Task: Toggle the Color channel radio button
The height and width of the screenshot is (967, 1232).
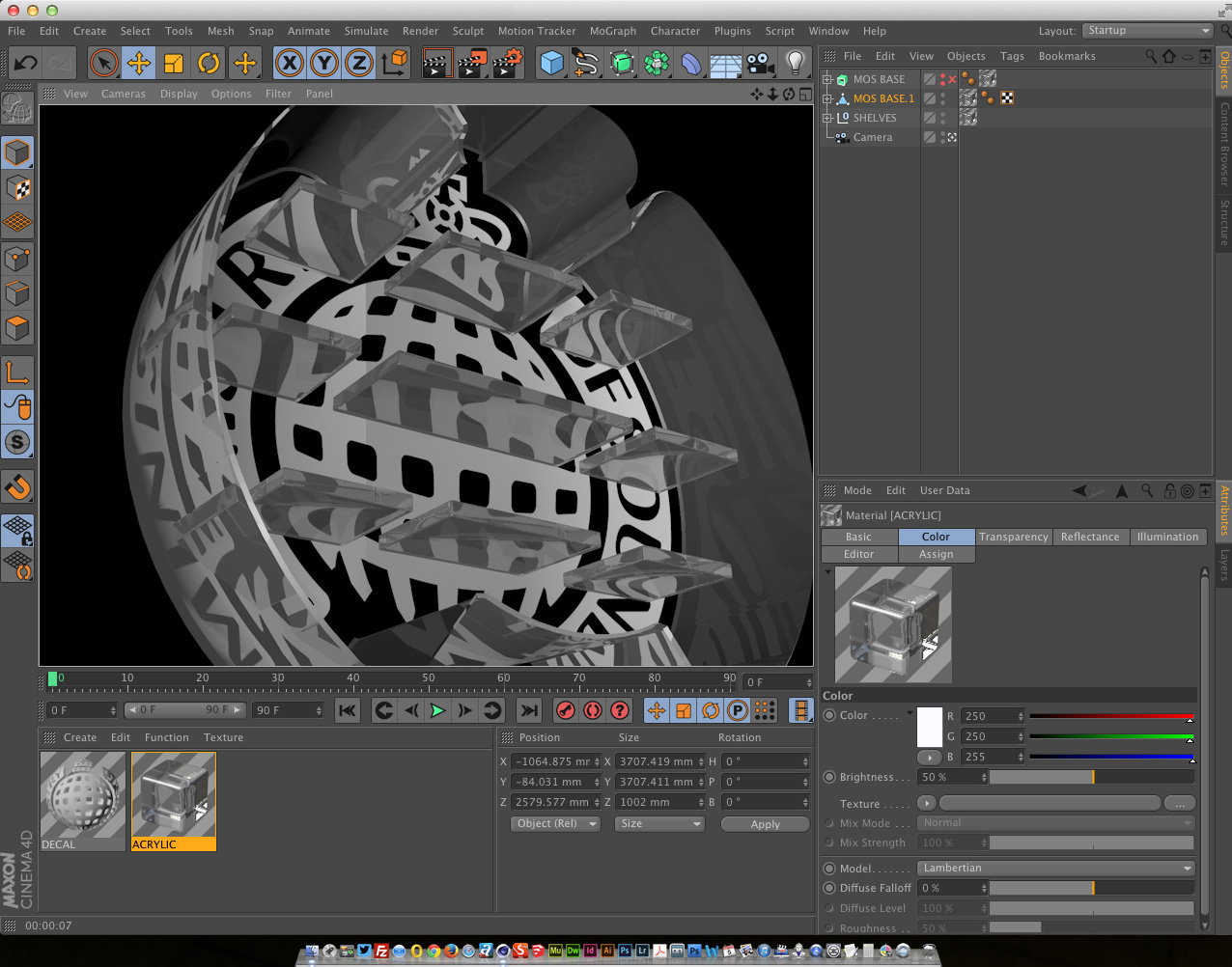Action: 829,715
